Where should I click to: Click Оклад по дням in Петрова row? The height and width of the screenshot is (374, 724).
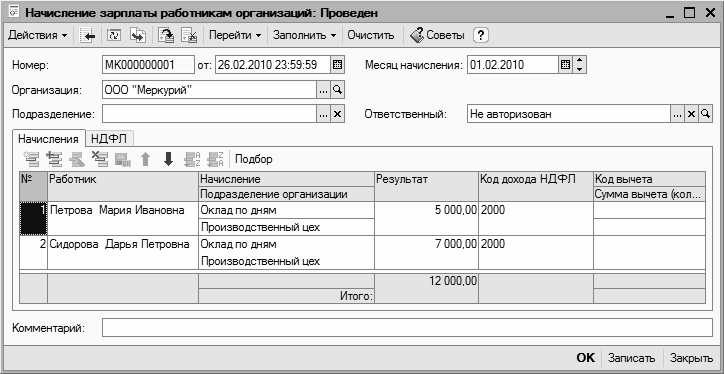point(286,210)
